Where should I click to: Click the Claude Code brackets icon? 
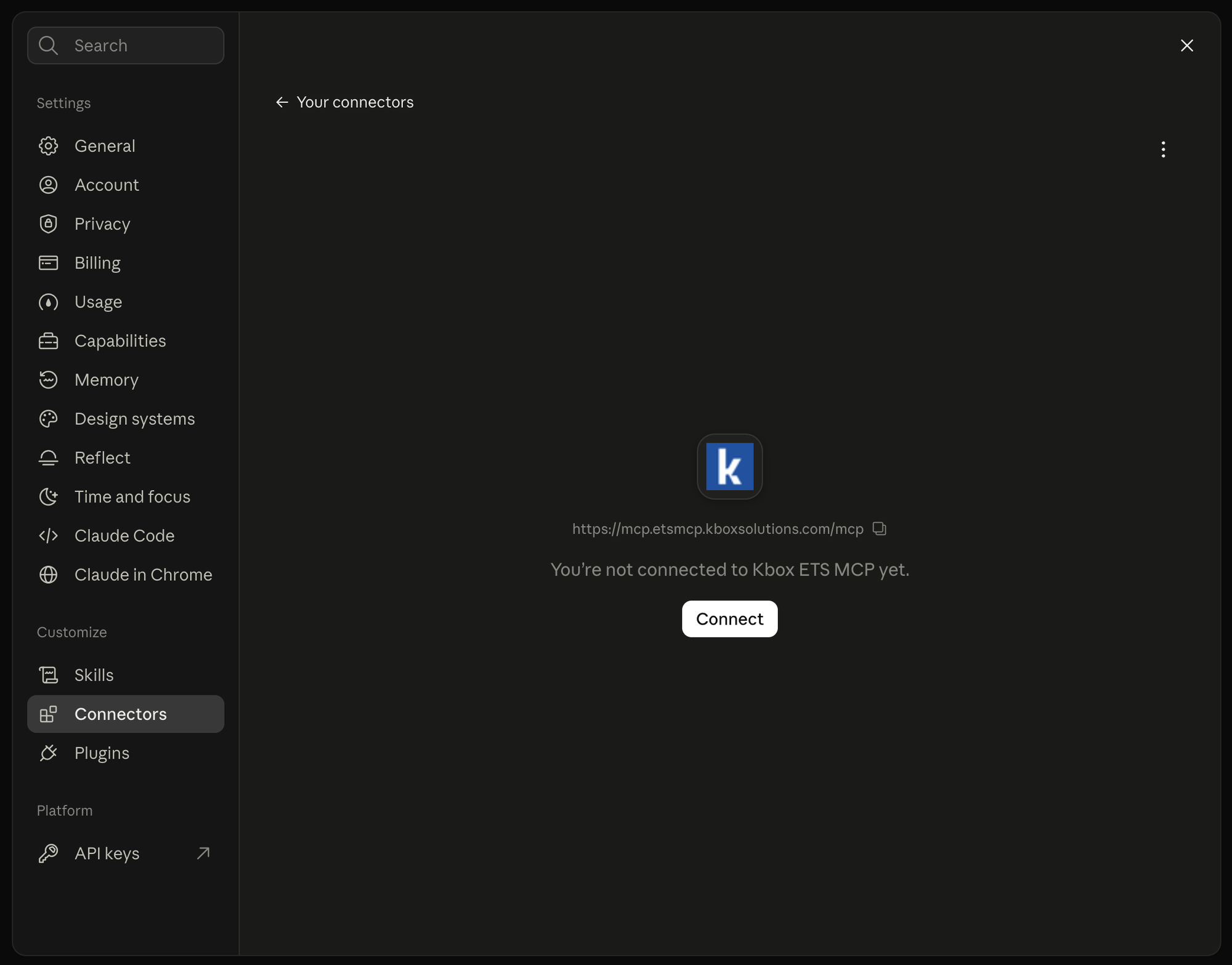coord(48,536)
